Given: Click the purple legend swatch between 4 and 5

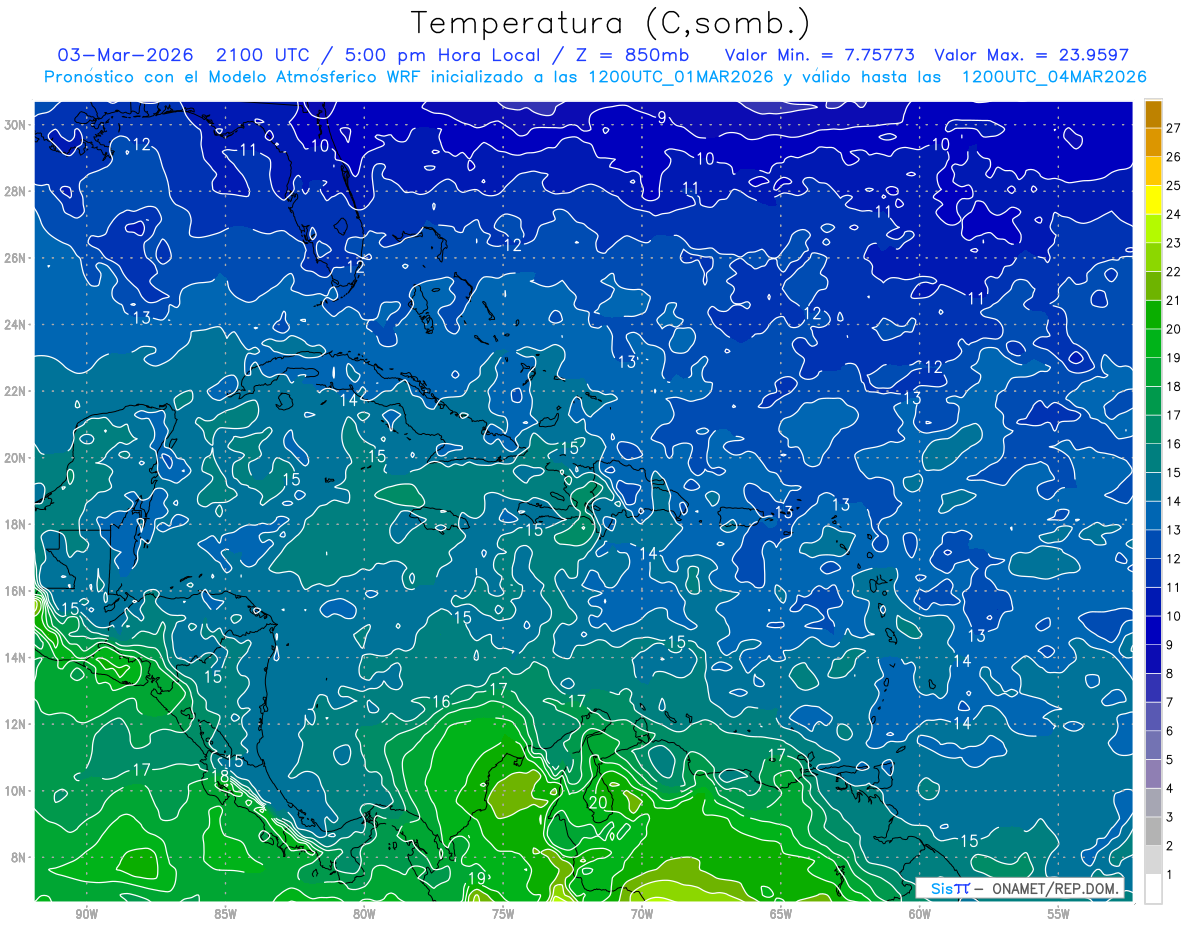Looking at the screenshot, I should 1153,774.
